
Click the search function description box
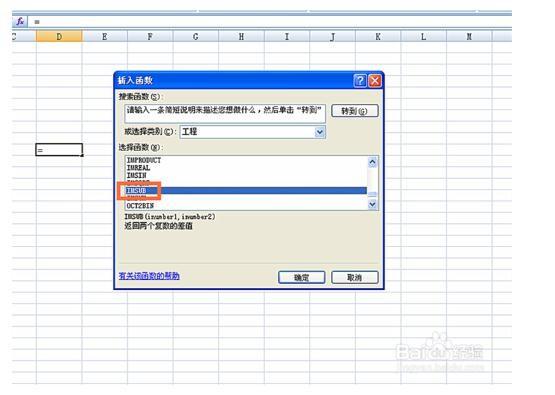click(x=225, y=114)
